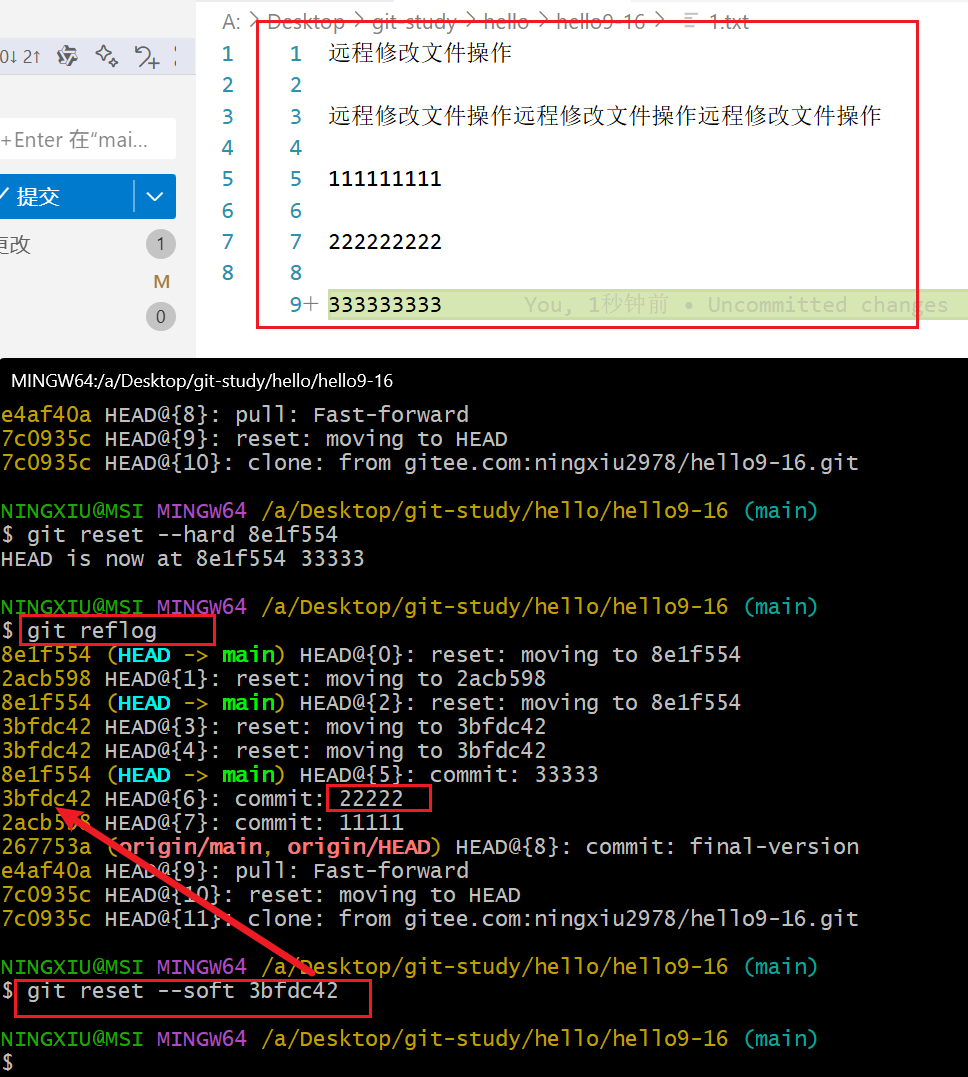The height and width of the screenshot is (1077, 968).
Task: Select the git-study breadcrumb segment
Action: coord(413,21)
